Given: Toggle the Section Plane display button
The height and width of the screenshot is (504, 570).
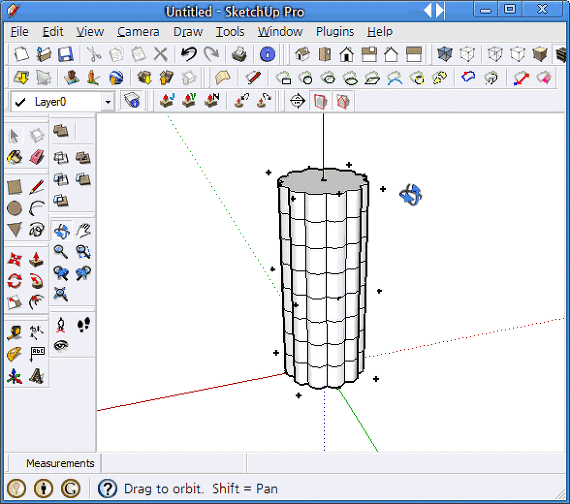Looking at the screenshot, I should [320, 101].
